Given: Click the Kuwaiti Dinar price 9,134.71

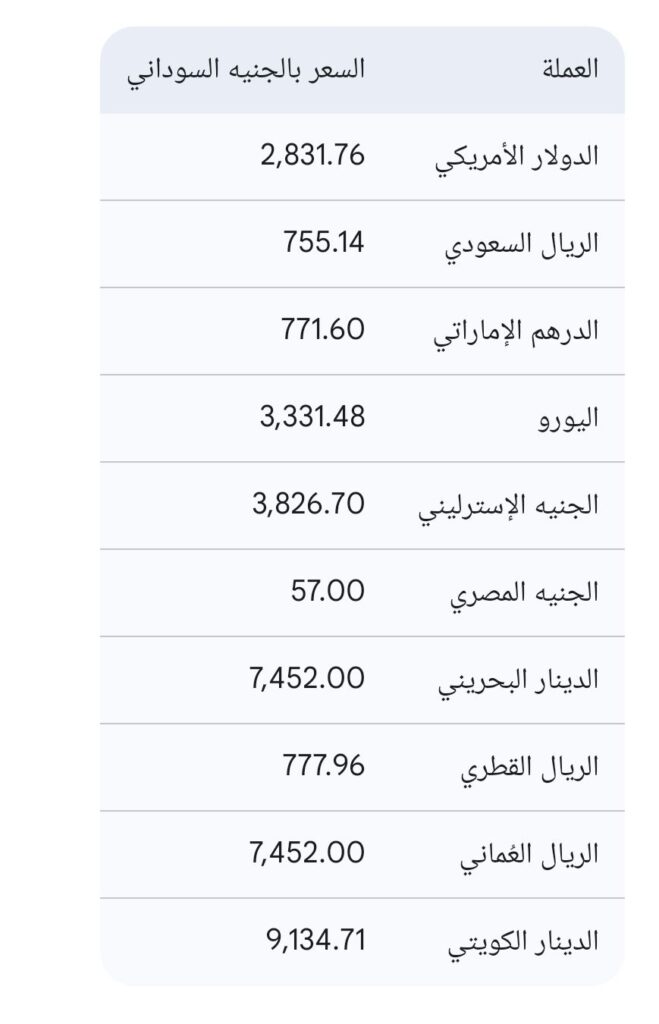Looking at the screenshot, I should coord(309,939).
